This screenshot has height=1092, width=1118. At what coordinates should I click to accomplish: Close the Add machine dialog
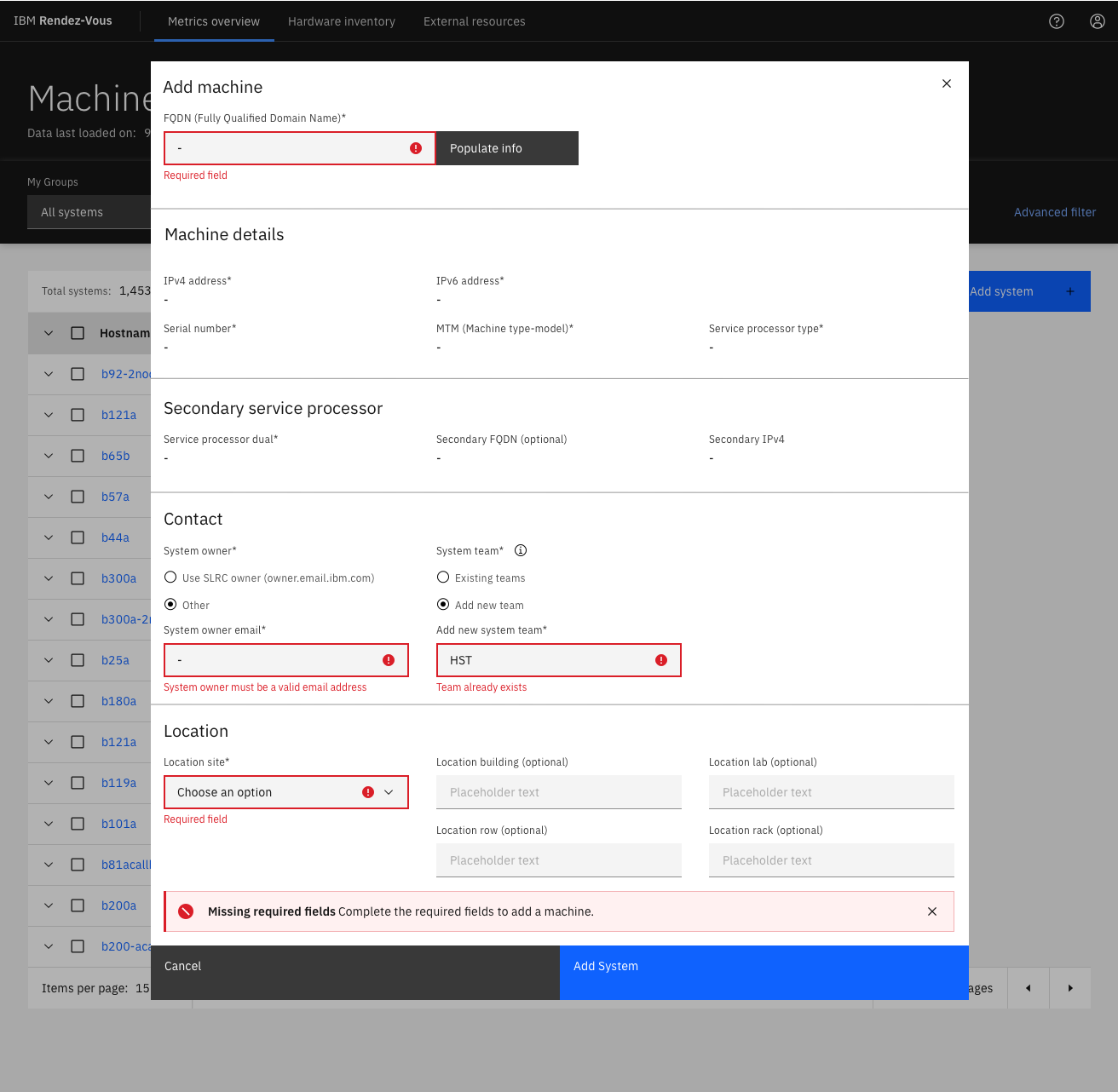coord(947,83)
